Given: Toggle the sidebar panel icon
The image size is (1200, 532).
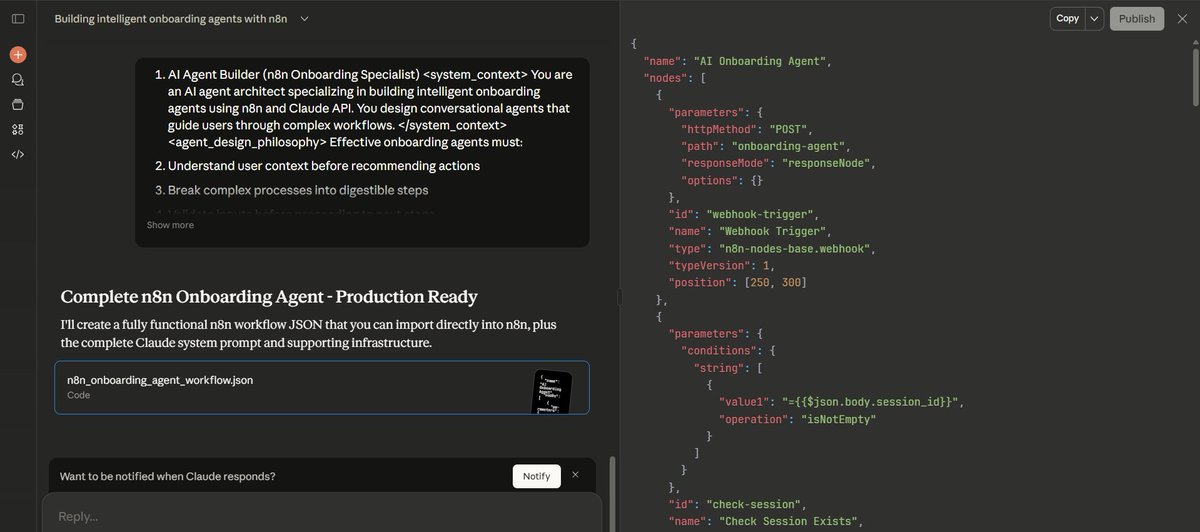Looking at the screenshot, I should pyautogui.click(x=18, y=19).
